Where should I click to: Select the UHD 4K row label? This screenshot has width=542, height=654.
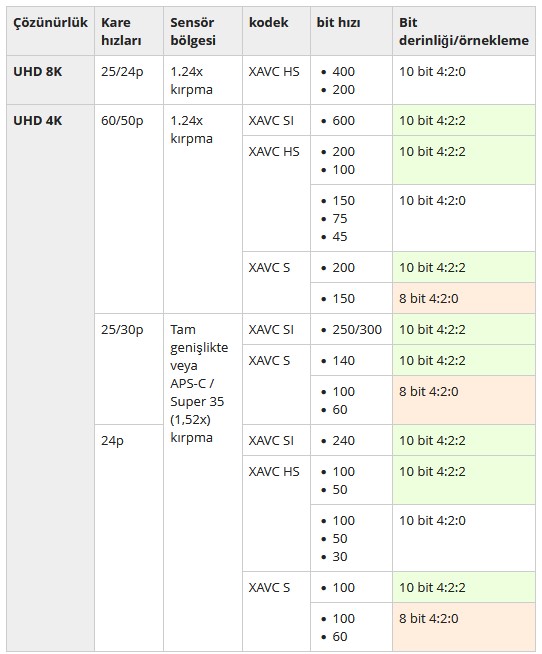38,121
